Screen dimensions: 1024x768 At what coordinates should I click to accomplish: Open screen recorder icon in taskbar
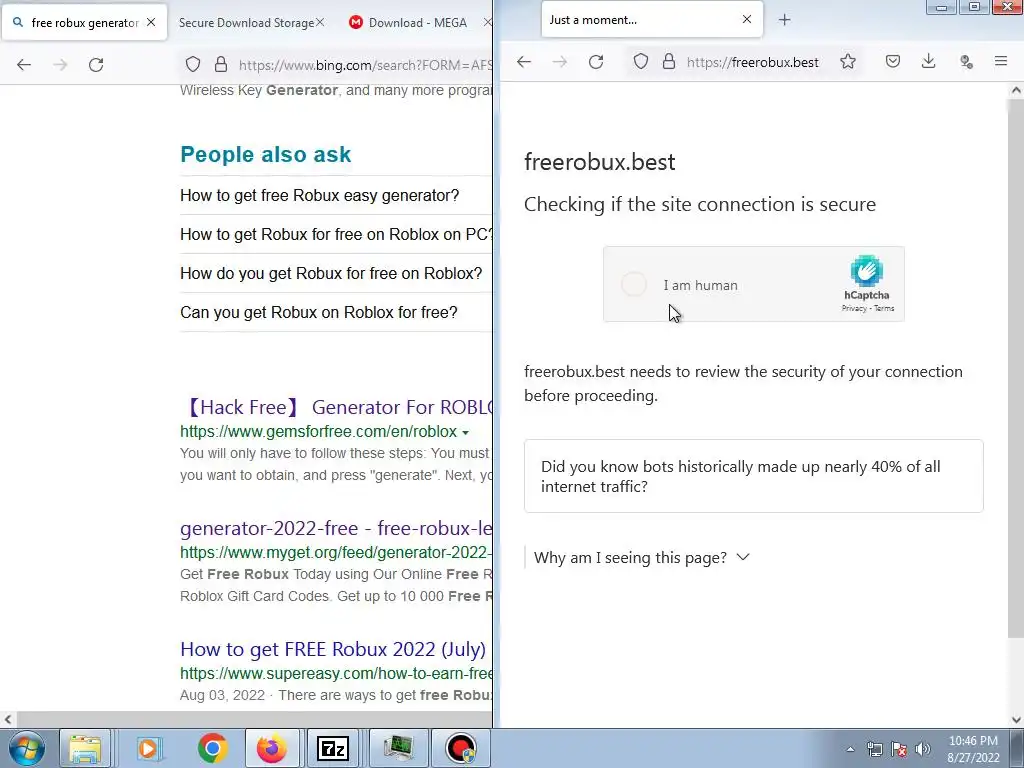pyautogui.click(x=461, y=748)
